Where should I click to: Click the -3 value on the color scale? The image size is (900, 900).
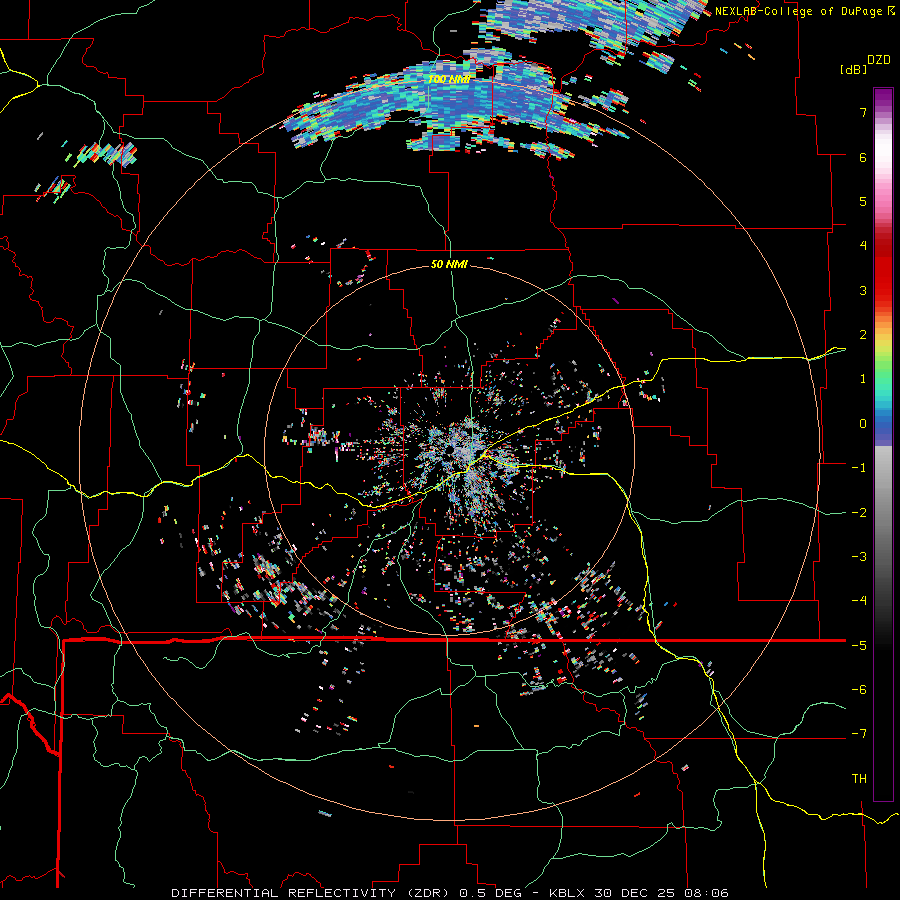(859, 557)
